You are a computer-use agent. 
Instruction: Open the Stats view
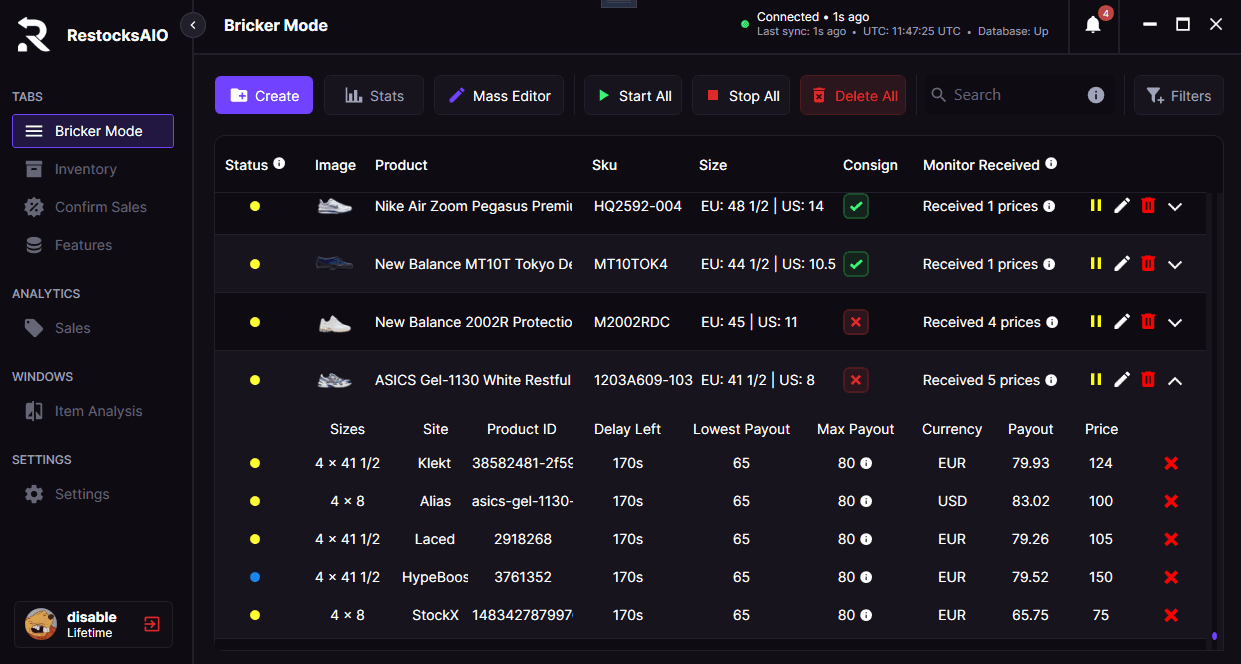tap(374, 95)
